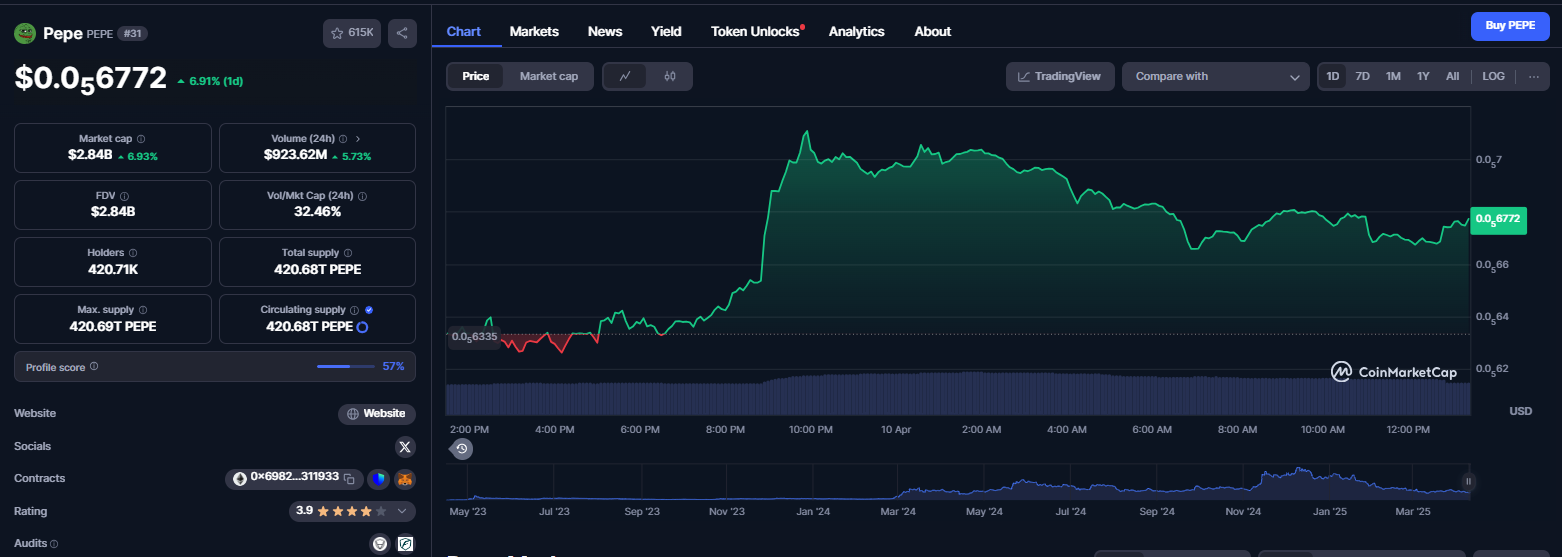Image resolution: width=1562 pixels, height=557 pixels.
Task: Click the Profile score progress bar
Action: click(x=346, y=367)
